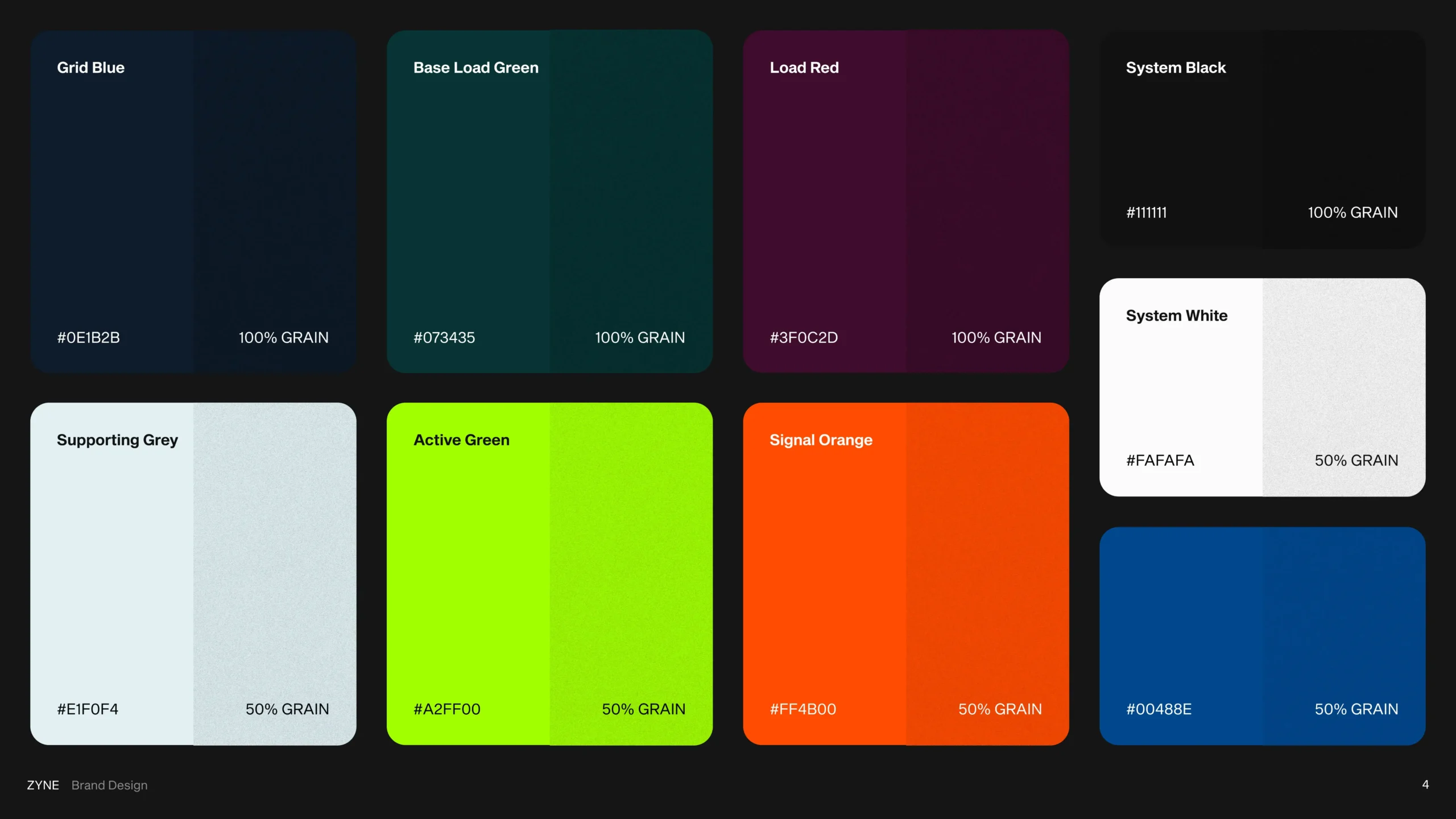The image size is (1456, 819).
Task: Click the ZYNE footer brand text
Action: [x=43, y=785]
